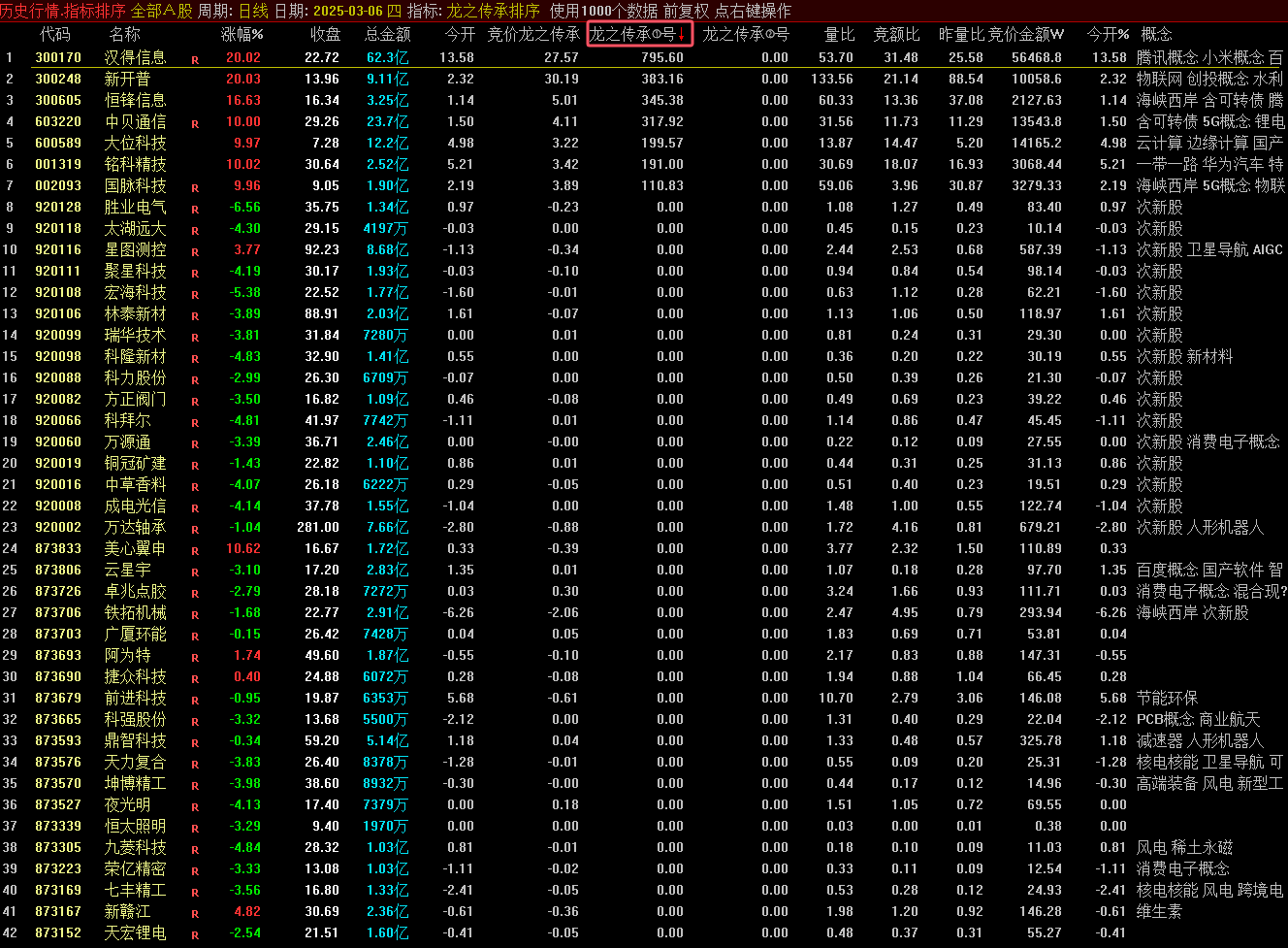Sort by 量比 column header
The width and height of the screenshot is (1288, 948).
[x=839, y=34]
